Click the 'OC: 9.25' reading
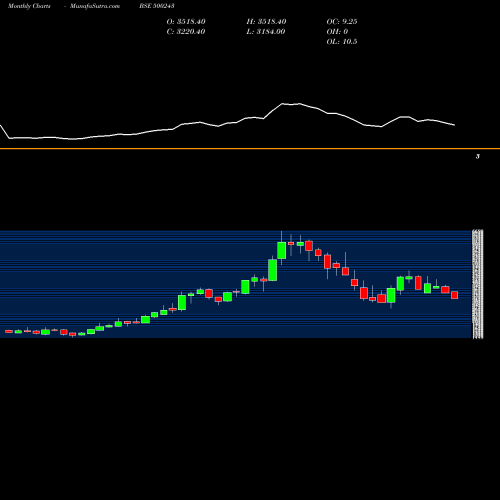 click(342, 22)
